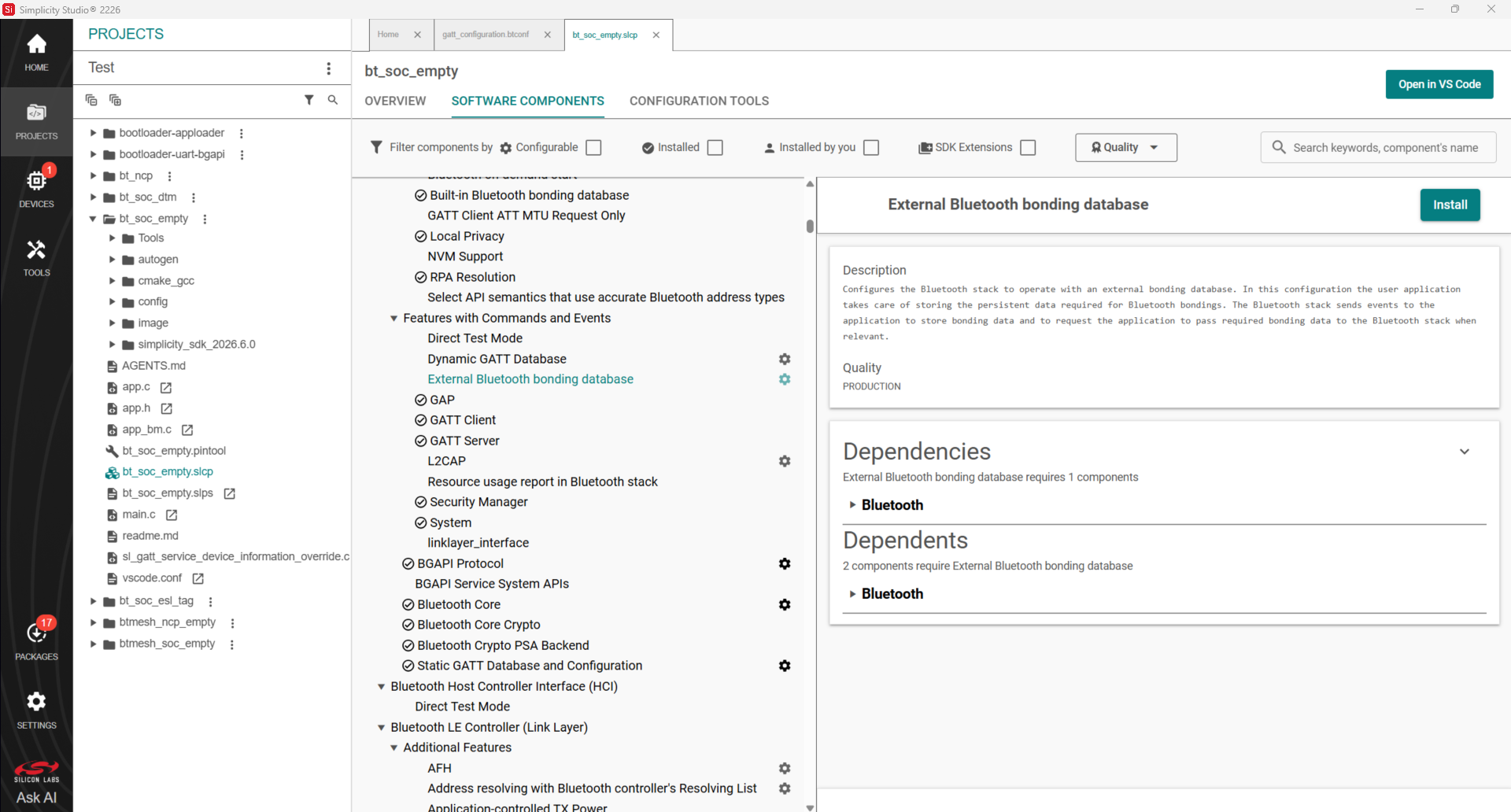
Task: Open the Tools sidebar section
Action: coord(36,257)
